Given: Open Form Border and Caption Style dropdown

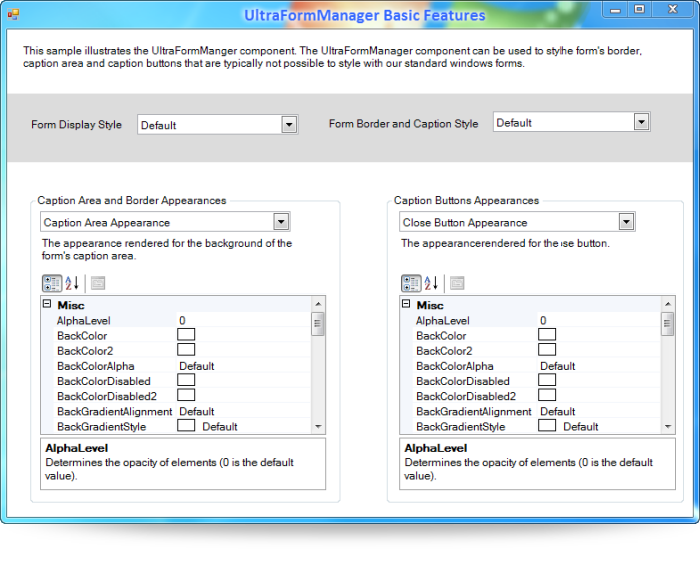Looking at the screenshot, I should (641, 122).
